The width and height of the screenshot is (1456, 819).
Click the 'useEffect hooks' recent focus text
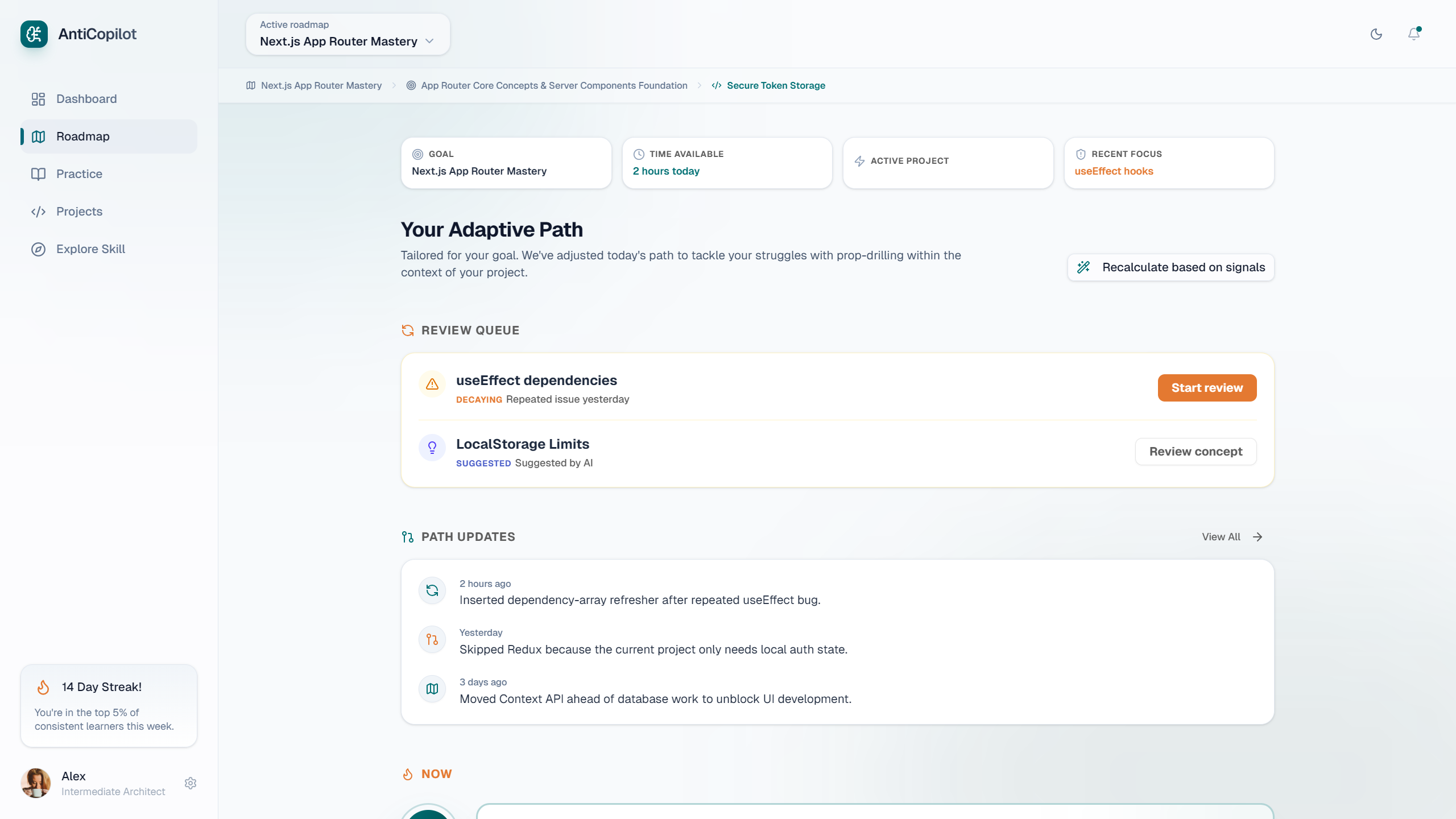pos(1114,171)
